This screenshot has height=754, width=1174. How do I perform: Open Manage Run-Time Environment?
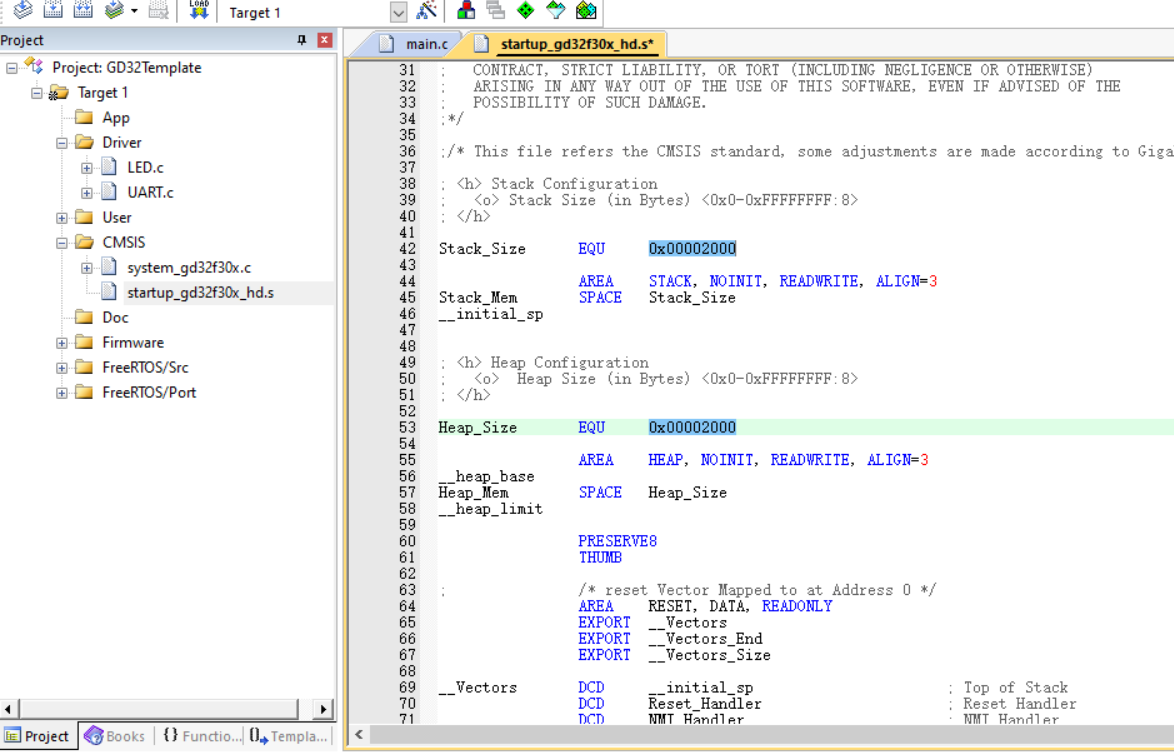[523, 12]
